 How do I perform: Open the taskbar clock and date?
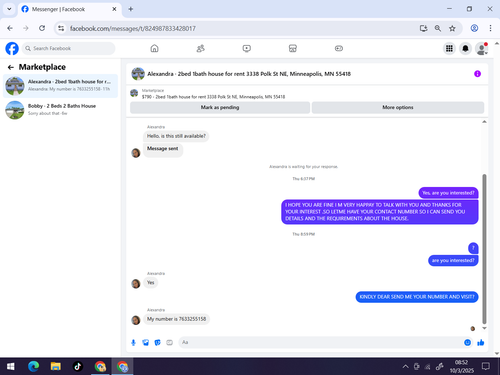click(x=462, y=367)
